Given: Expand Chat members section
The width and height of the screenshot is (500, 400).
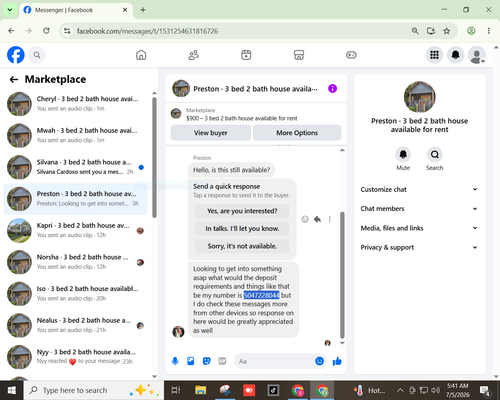Looking at the screenshot, I should 419,209.
